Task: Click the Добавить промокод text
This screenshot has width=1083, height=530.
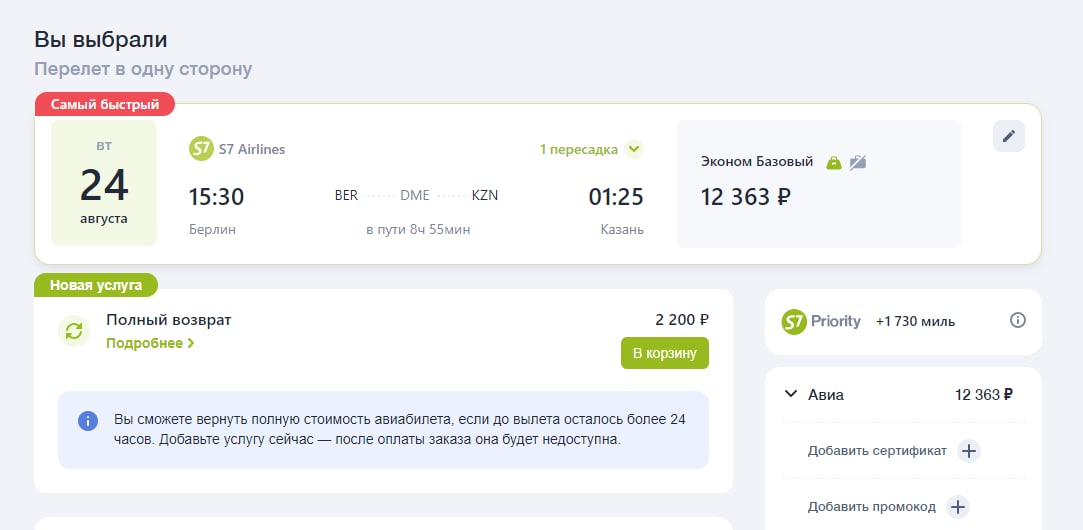Action: (872, 507)
